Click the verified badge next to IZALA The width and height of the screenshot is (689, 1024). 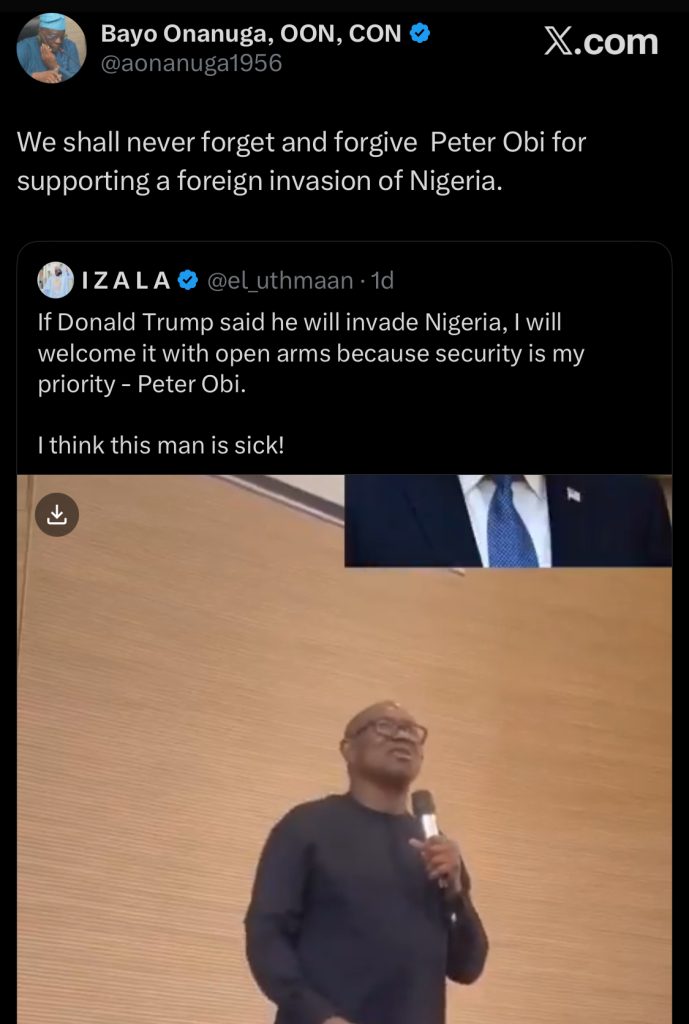(188, 281)
